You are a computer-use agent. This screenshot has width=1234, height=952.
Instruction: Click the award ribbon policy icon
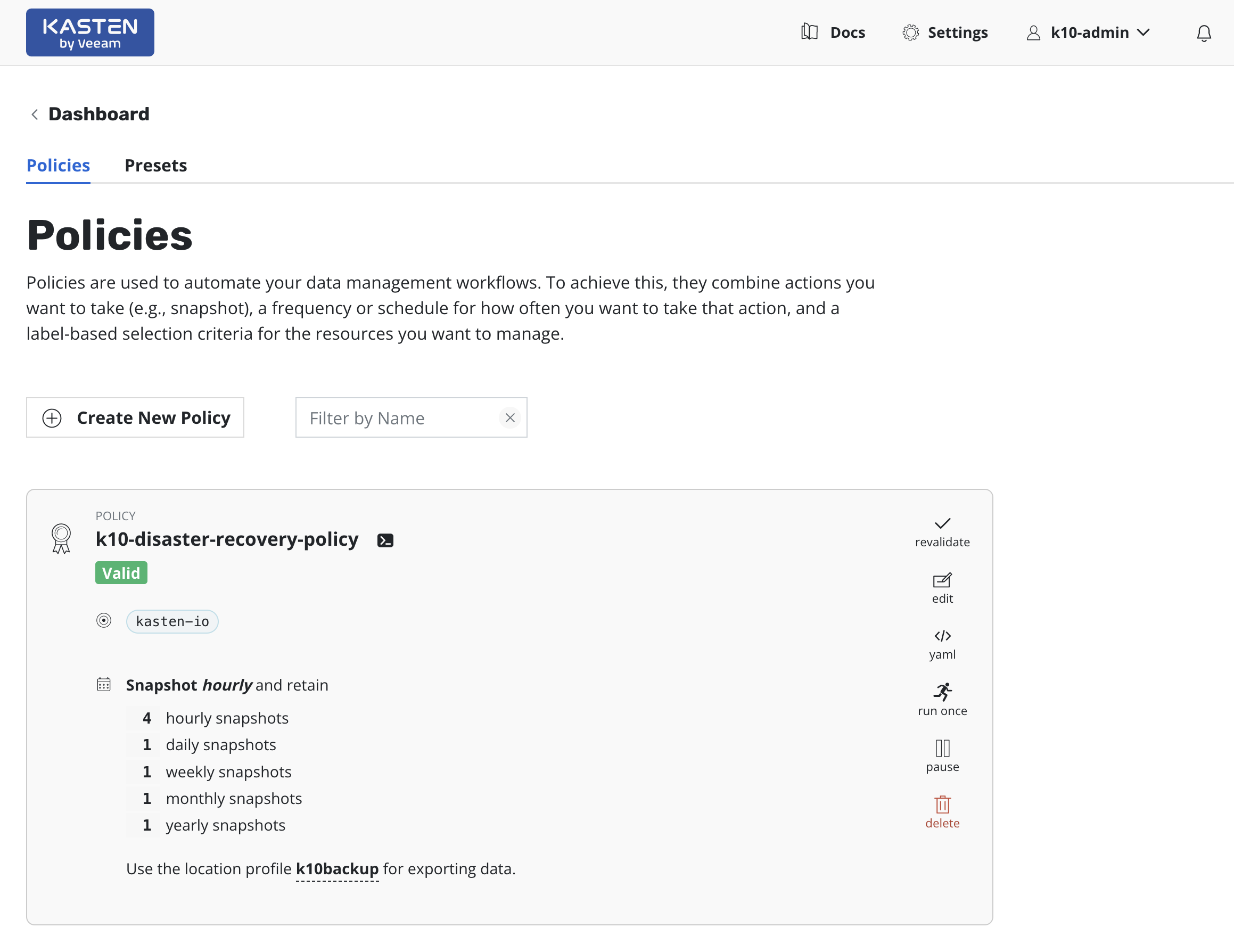[61, 538]
